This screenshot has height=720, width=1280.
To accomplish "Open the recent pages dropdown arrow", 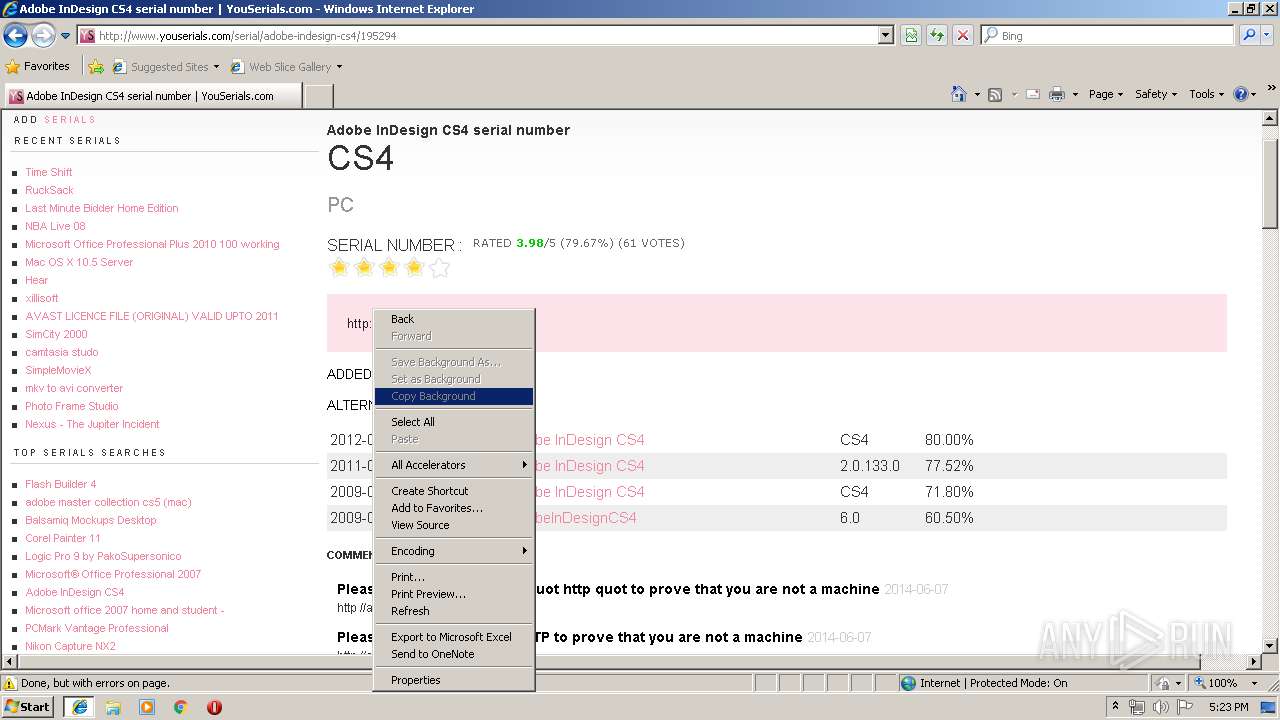I will [65, 36].
